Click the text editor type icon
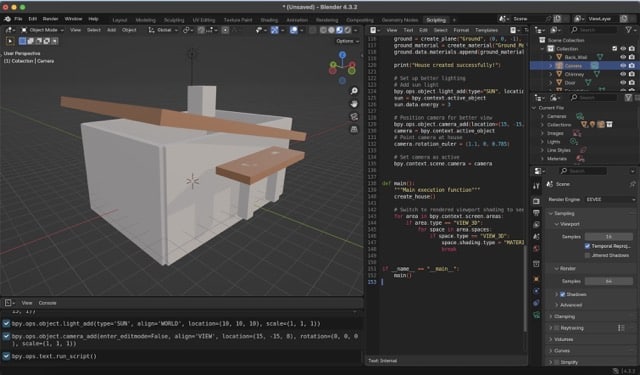The height and width of the screenshot is (375, 640). tap(375, 30)
